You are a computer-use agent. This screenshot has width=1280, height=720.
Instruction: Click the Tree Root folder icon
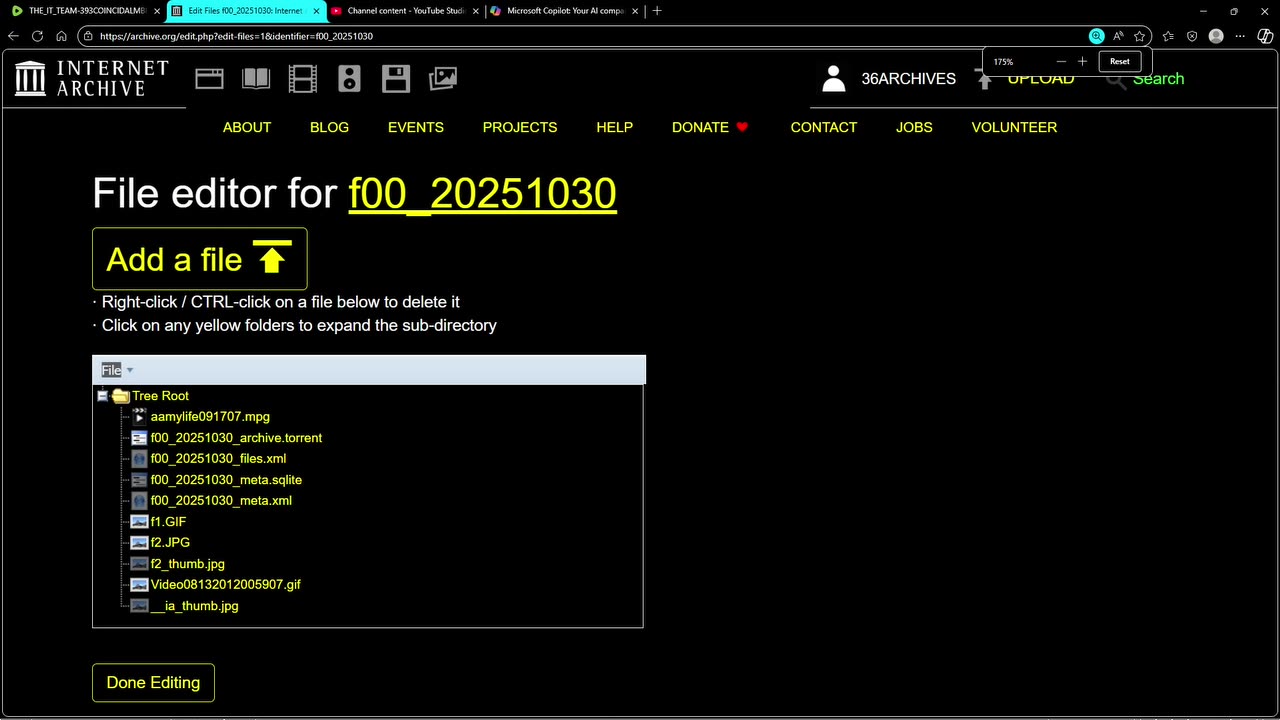click(121, 396)
